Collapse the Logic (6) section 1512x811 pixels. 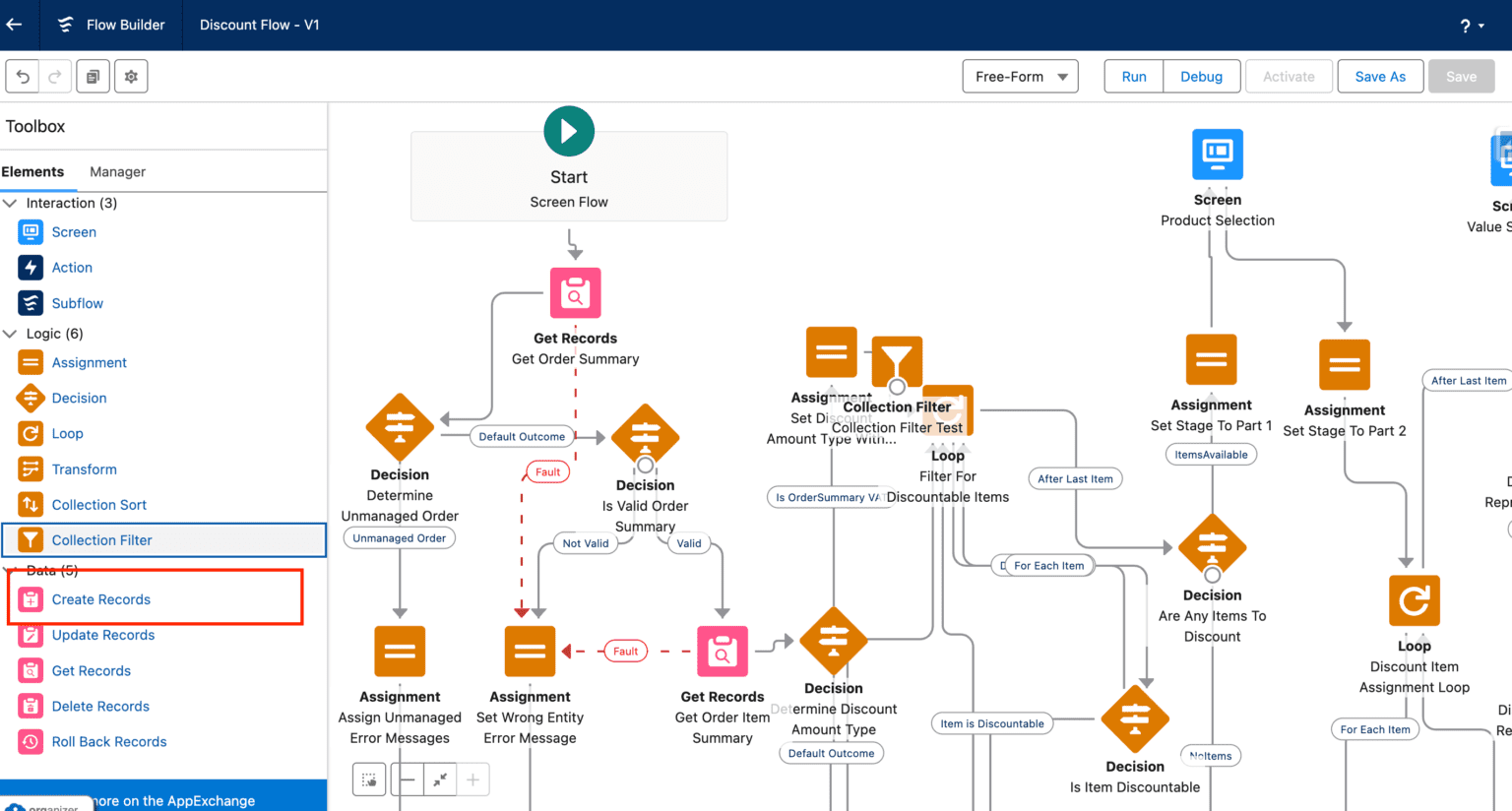[x=11, y=334]
